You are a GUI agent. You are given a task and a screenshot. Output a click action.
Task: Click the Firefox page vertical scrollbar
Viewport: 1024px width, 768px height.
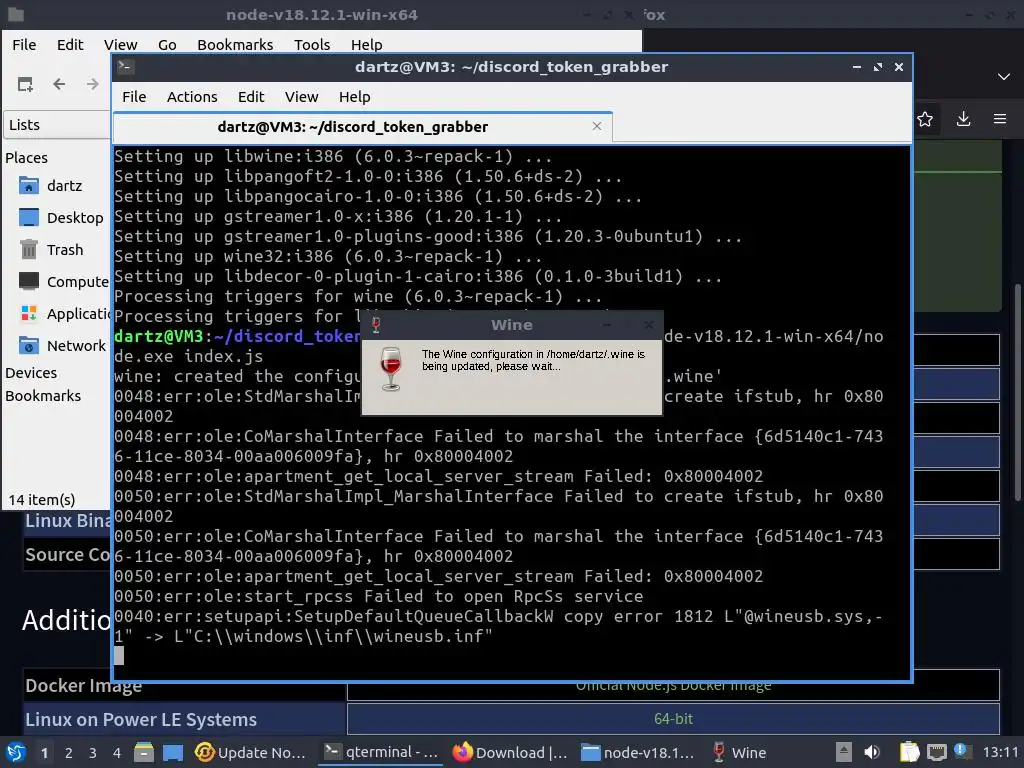tap(1017, 392)
